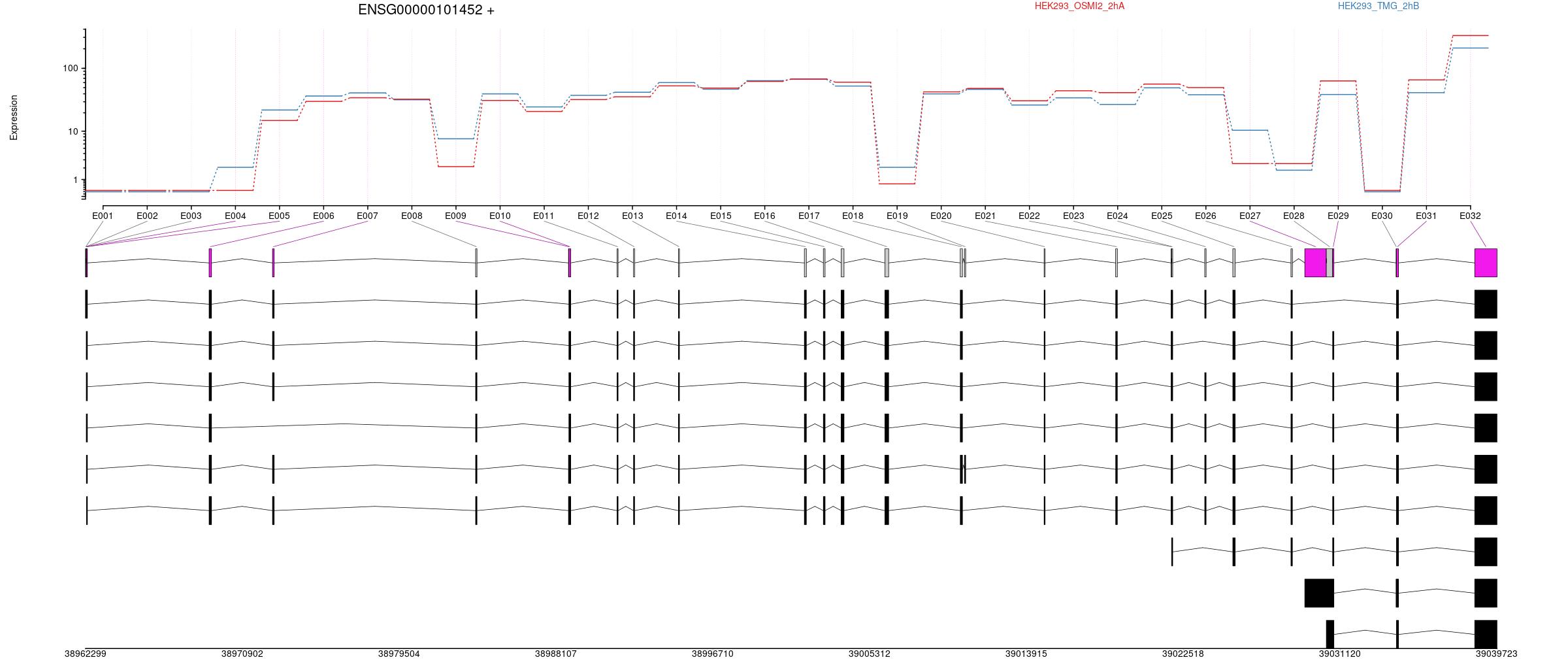Image resolution: width=1568 pixels, height=666 pixels.
Task: Click genomic coordinate 38962299
Action: [x=85, y=654]
